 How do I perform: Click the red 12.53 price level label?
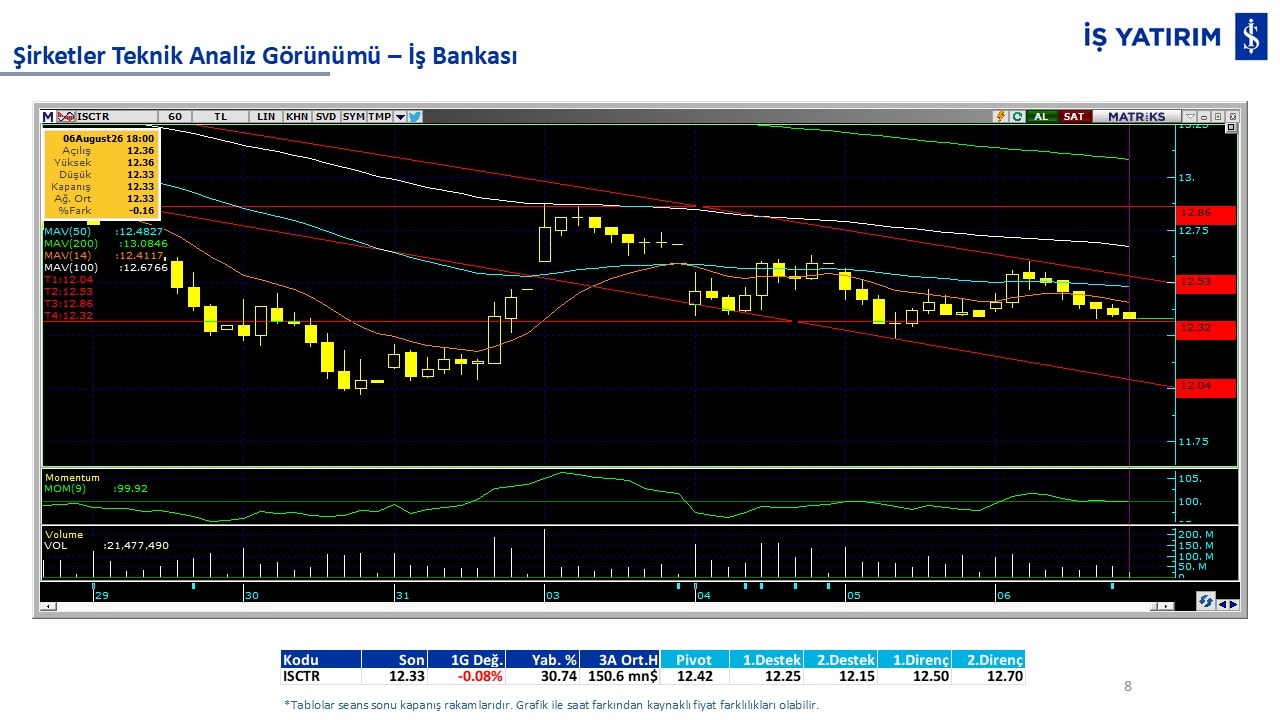tap(1206, 283)
